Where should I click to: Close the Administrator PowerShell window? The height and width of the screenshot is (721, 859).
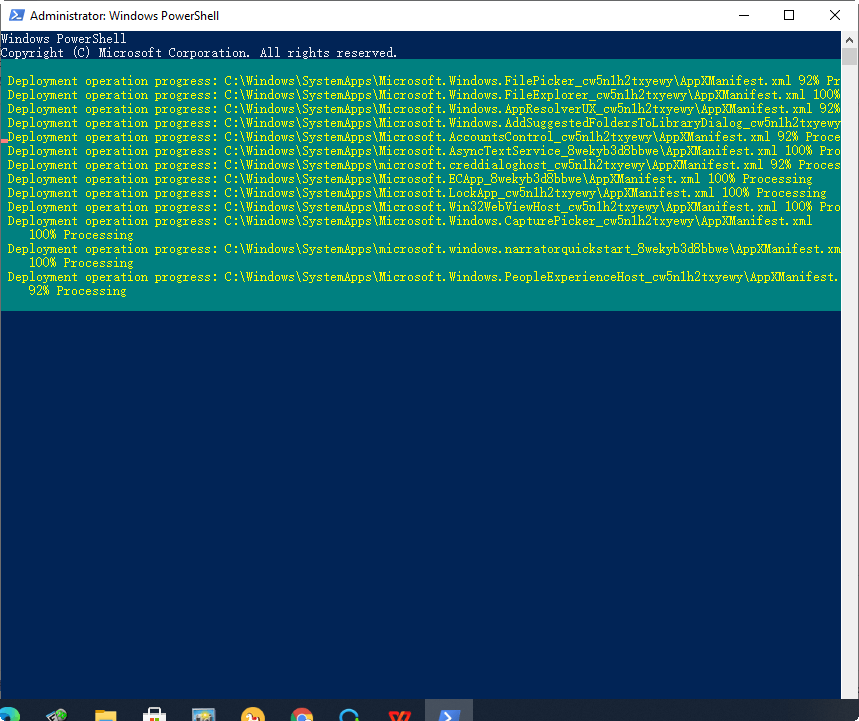pos(835,16)
